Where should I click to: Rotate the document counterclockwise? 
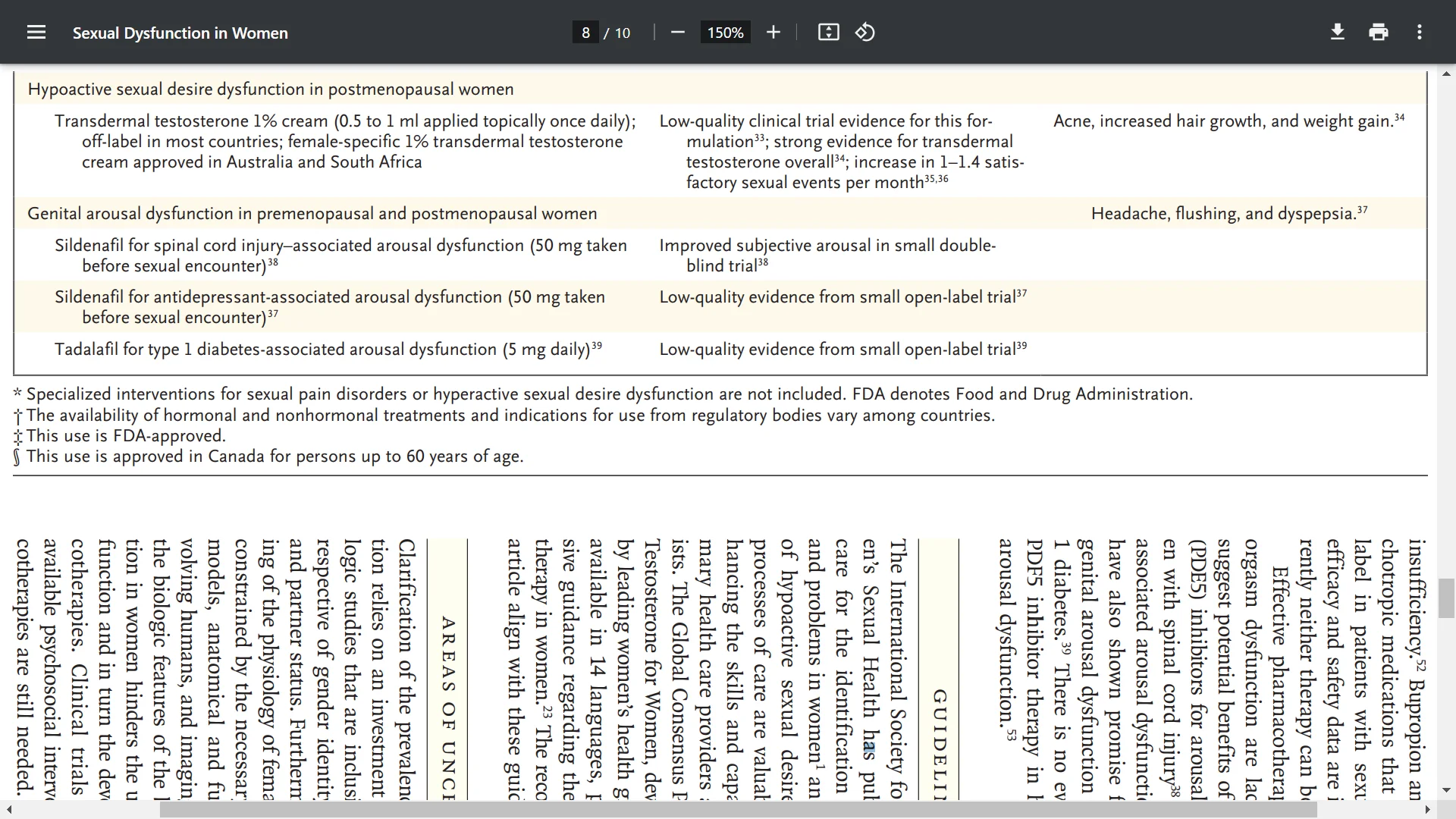click(x=865, y=33)
